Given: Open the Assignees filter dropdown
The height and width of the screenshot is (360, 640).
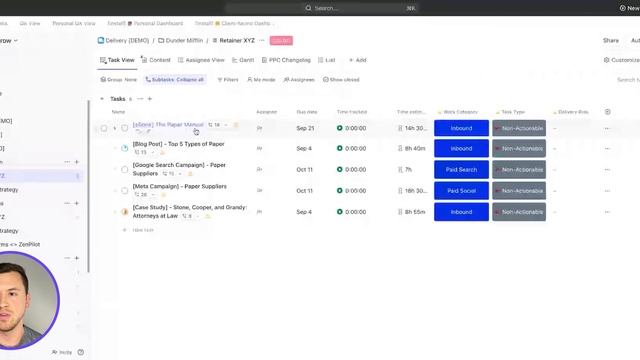Looking at the screenshot, I should (x=299, y=80).
